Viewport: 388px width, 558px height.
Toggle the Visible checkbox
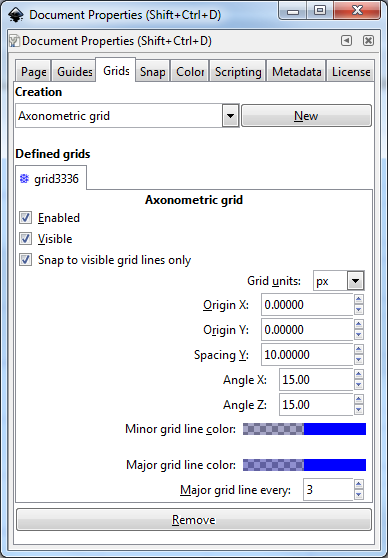(x=25, y=238)
